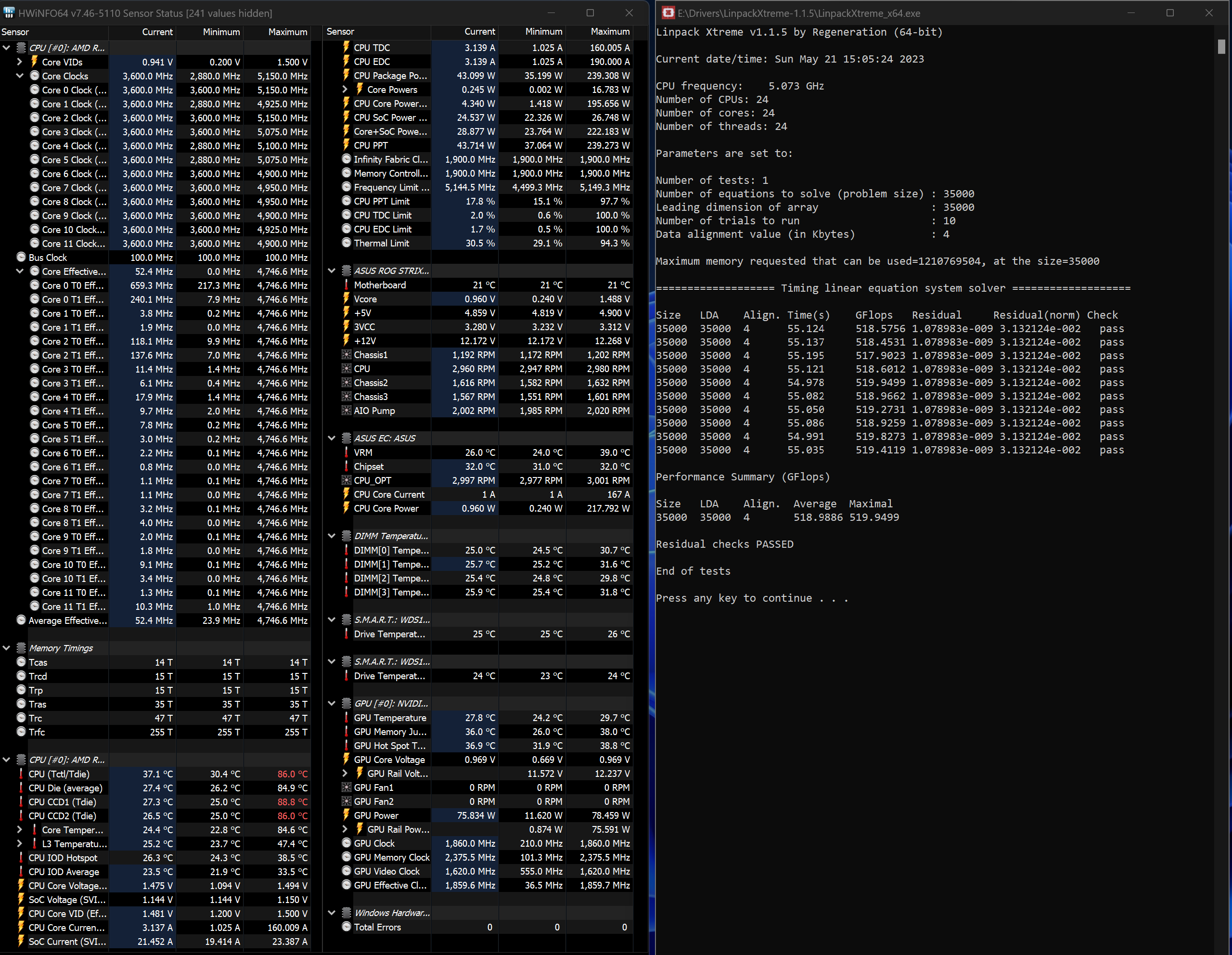Click the Trfc timing icon
This screenshot has height=955, width=1232.
click(22, 732)
